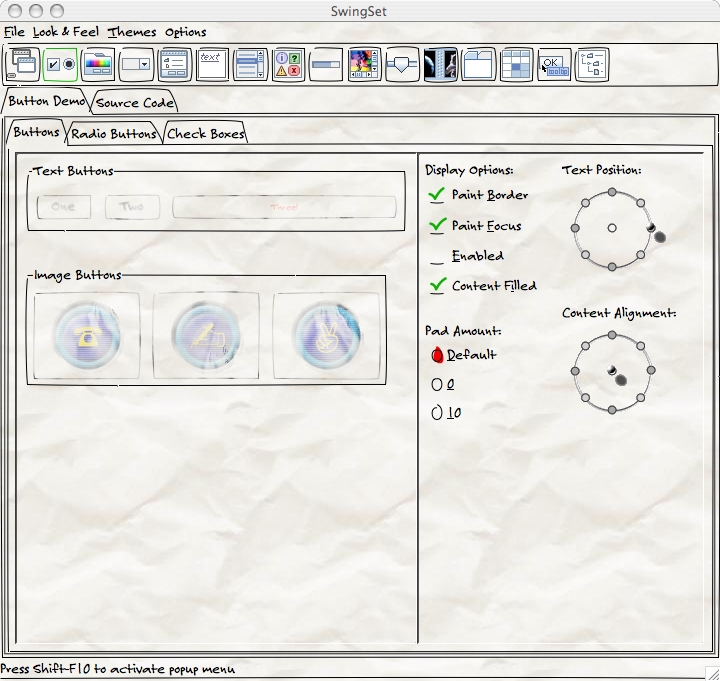Image resolution: width=720 pixels, height=681 pixels.
Task: Select the 10 pad amount radio button
Action: [437, 412]
